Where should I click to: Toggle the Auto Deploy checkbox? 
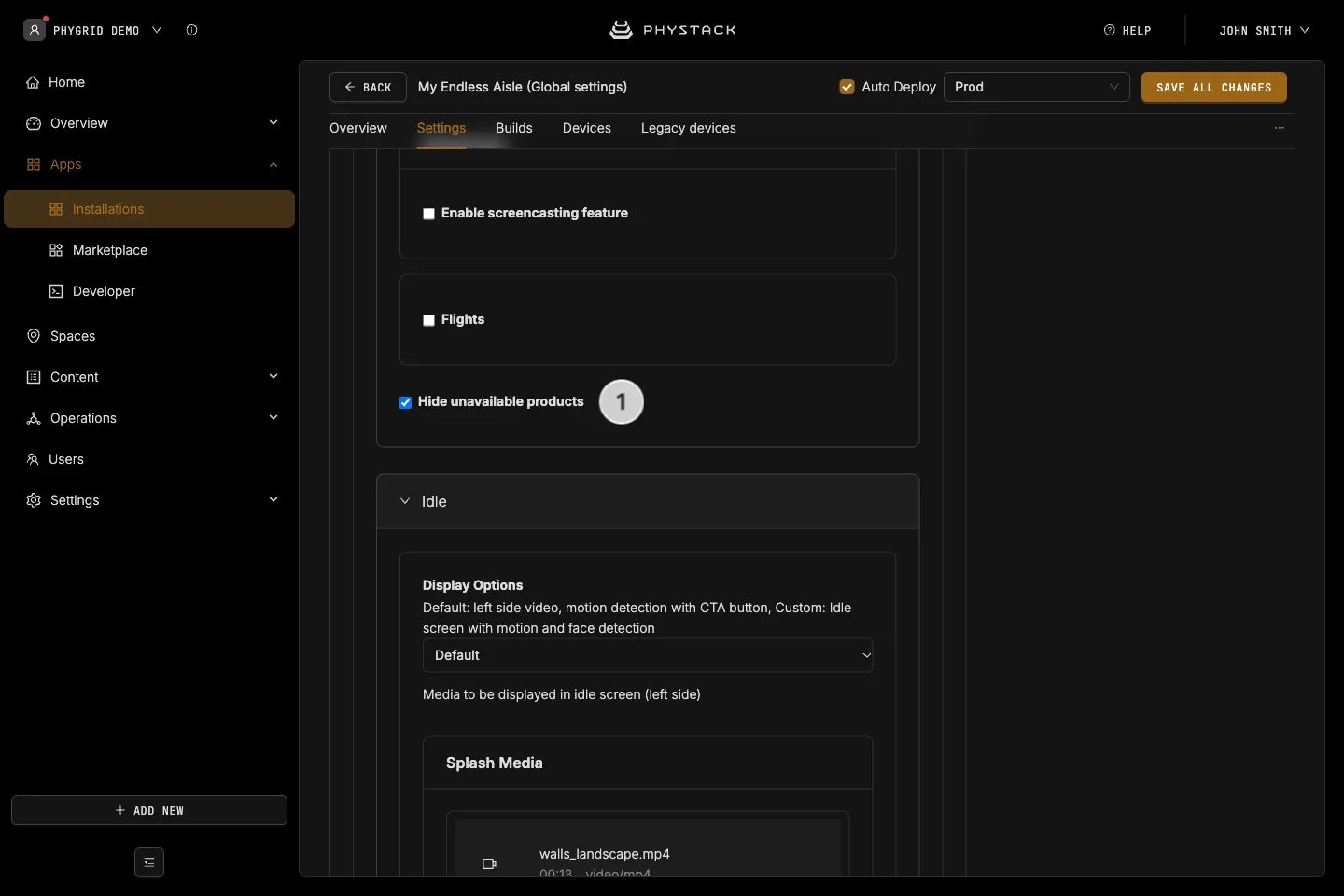[847, 87]
